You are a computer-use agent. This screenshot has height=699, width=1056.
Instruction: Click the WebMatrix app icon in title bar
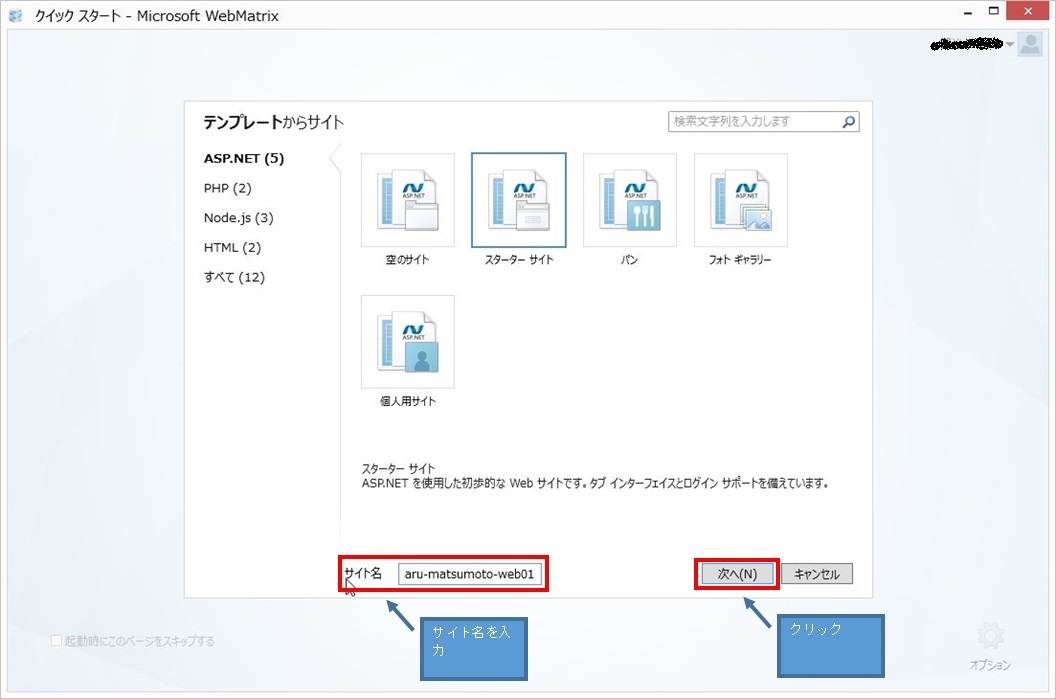click(16, 15)
